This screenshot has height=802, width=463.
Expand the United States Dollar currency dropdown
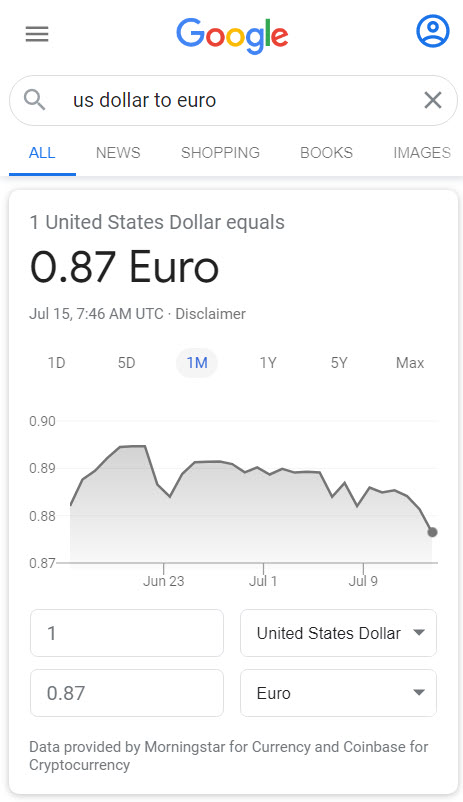pos(338,633)
